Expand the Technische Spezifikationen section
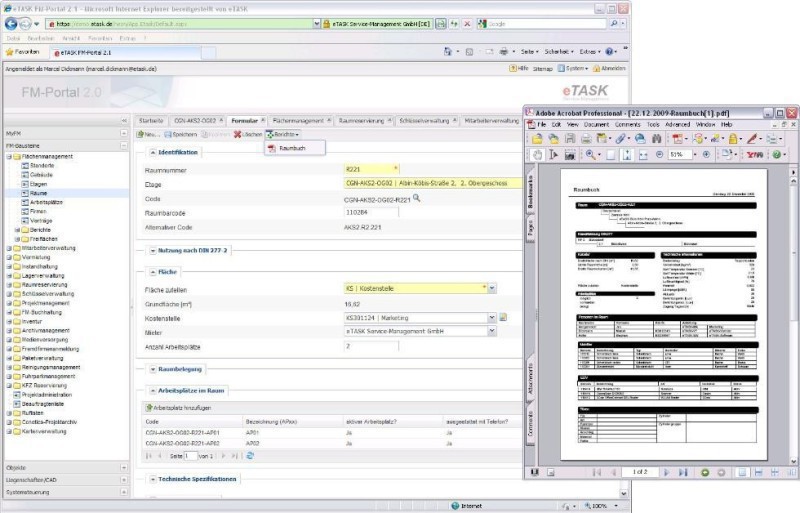 (153, 479)
